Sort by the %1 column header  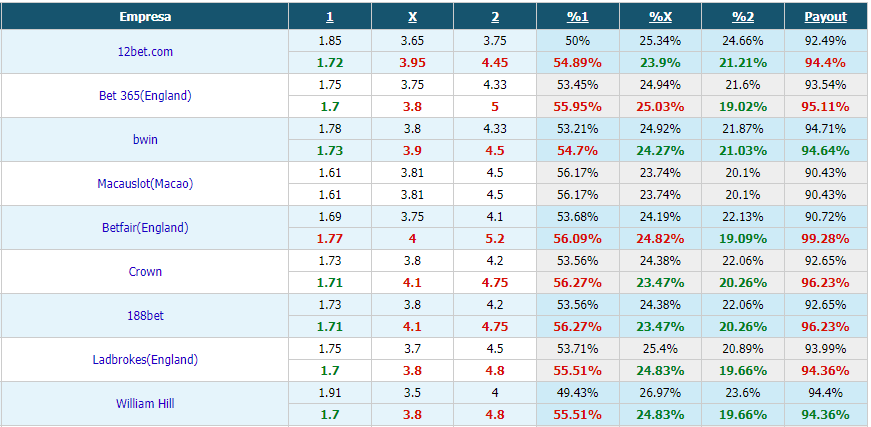click(577, 17)
